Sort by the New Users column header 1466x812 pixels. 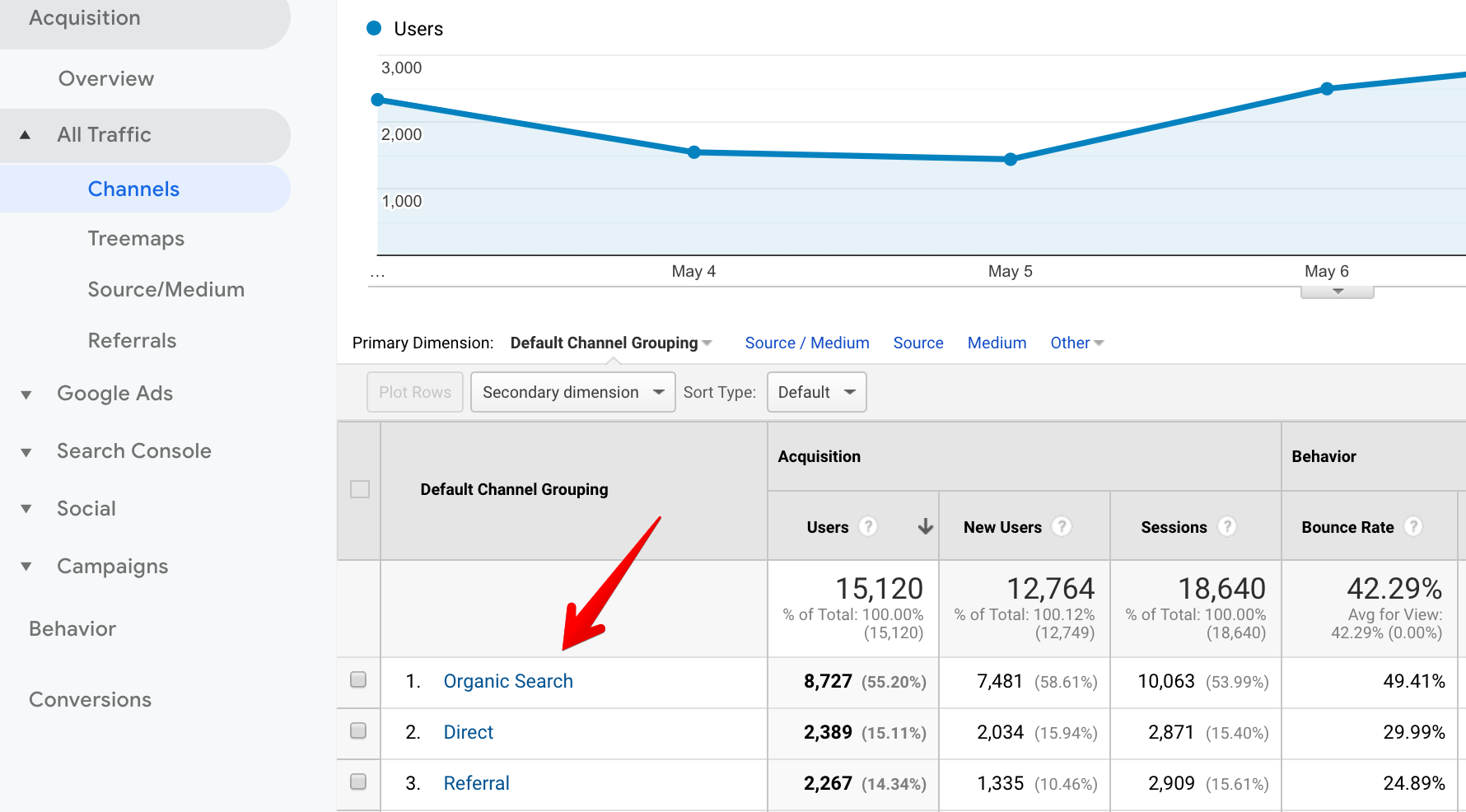click(x=1002, y=527)
